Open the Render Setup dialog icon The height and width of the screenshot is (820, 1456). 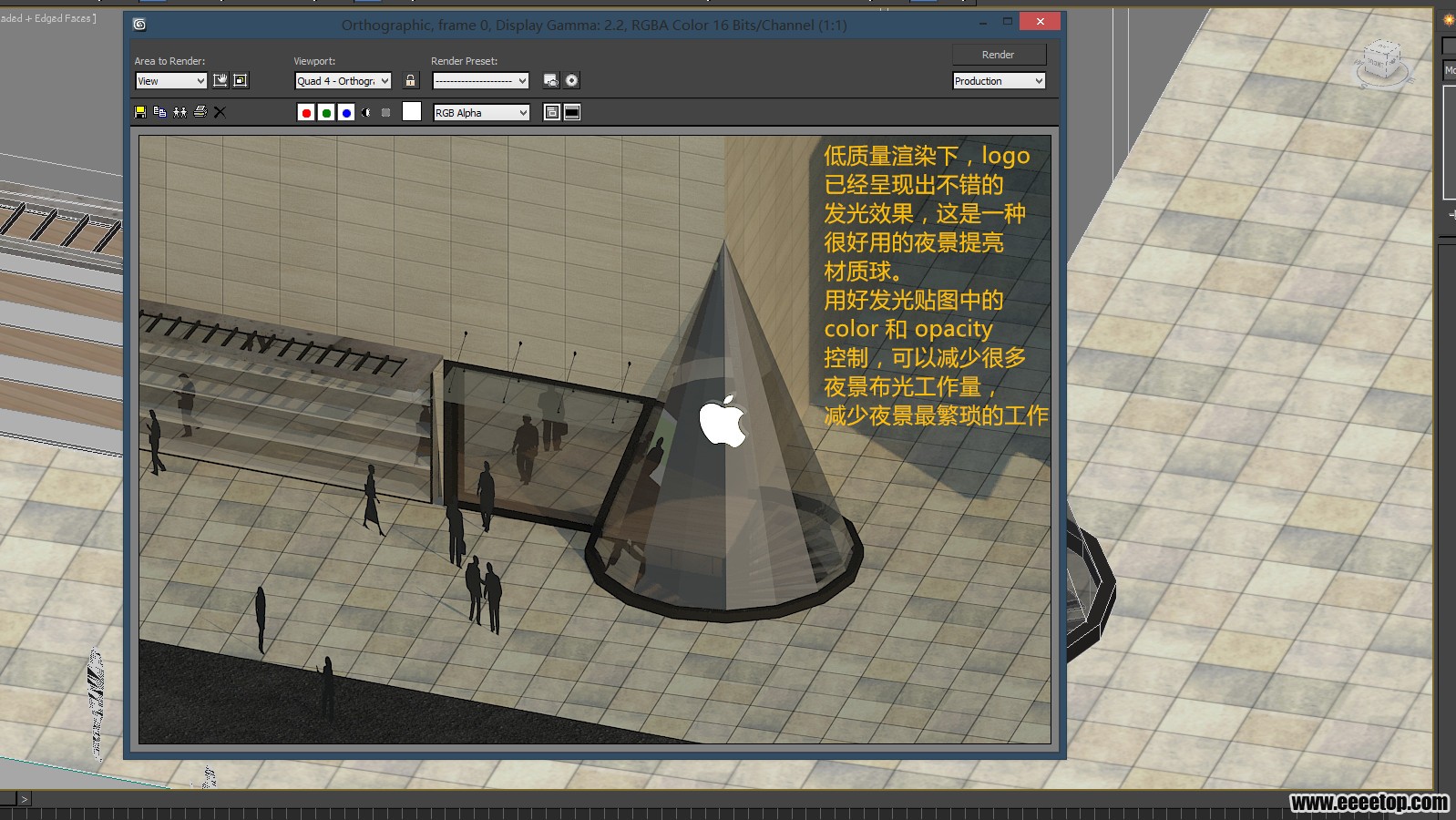click(x=551, y=80)
